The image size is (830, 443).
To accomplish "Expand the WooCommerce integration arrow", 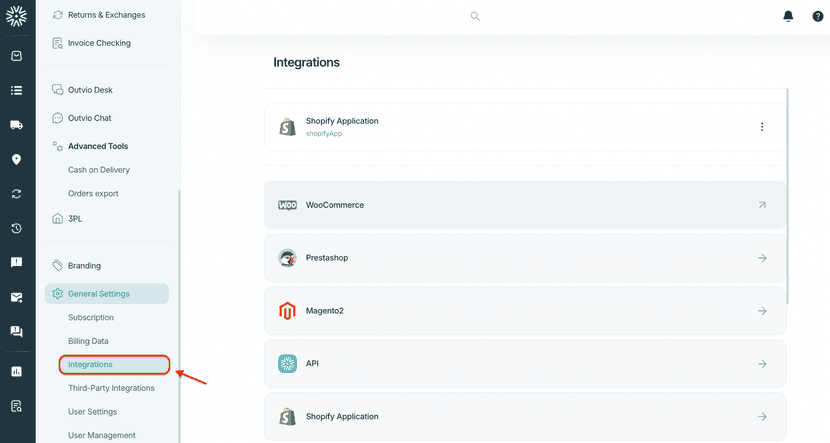I will pos(762,205).
